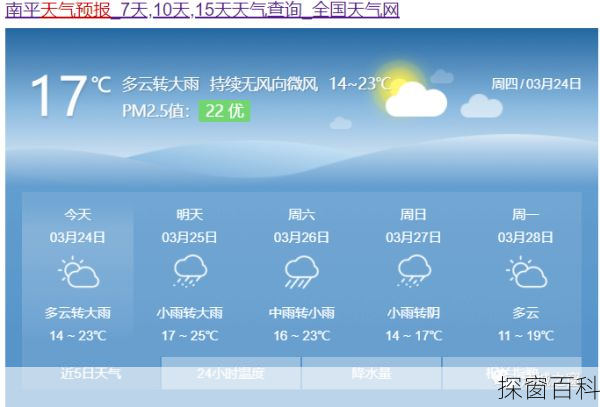Click the partly cloudy icon for 03月28日

pos(526,272)
